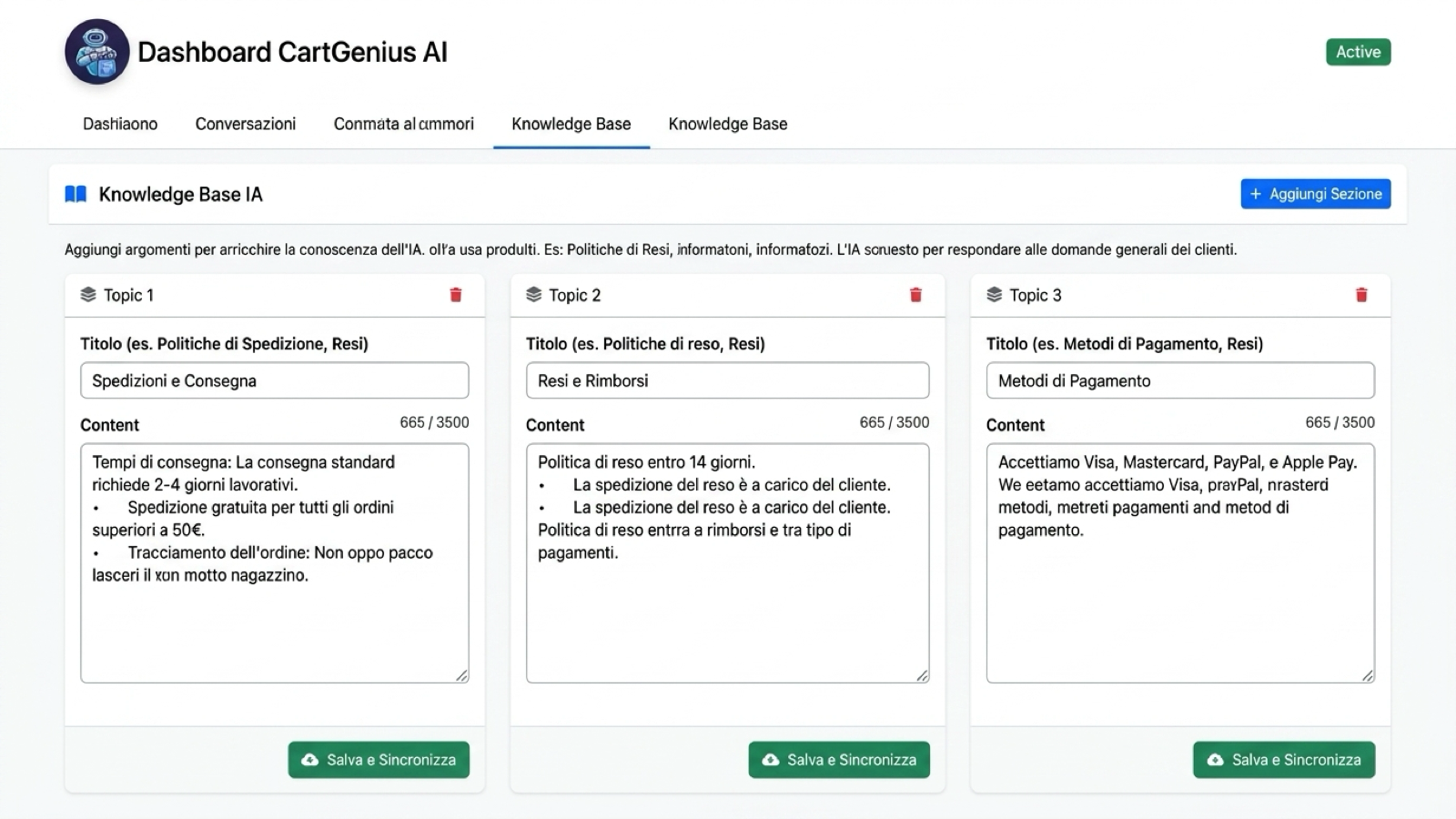Save and sync Topic 1

coord(379,760)
